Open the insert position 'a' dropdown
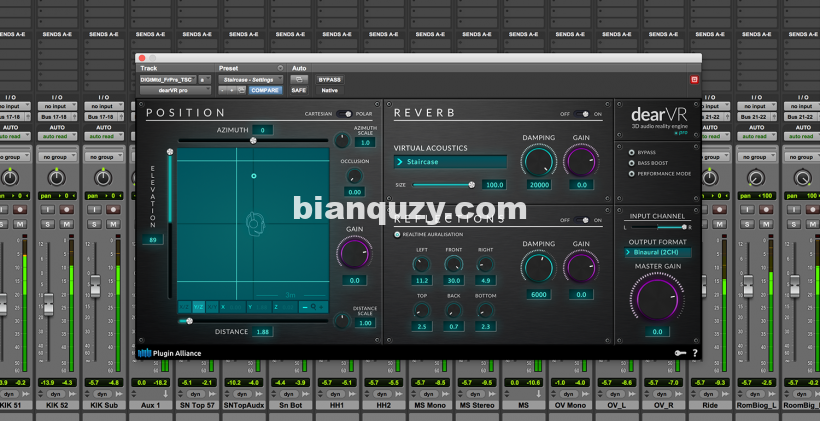 [204, 79]
